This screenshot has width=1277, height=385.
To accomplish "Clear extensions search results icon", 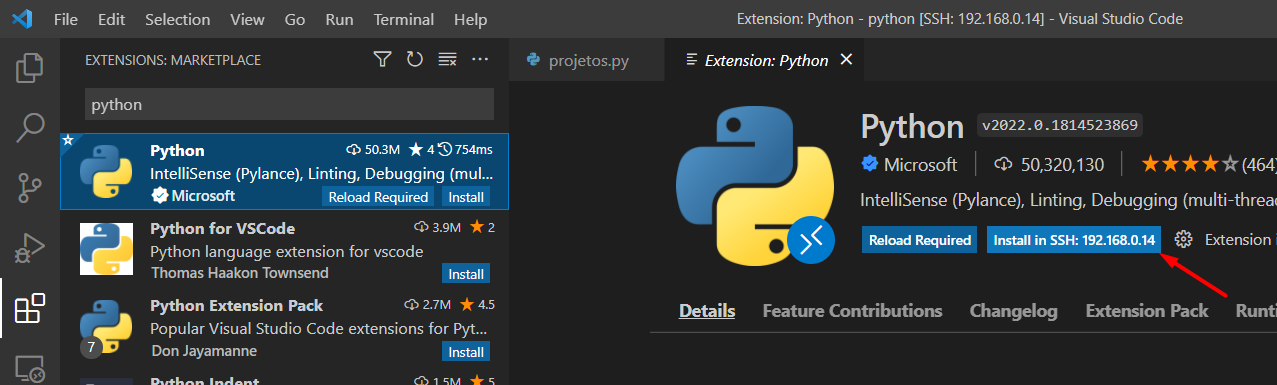I will click(x=447, y=60).
